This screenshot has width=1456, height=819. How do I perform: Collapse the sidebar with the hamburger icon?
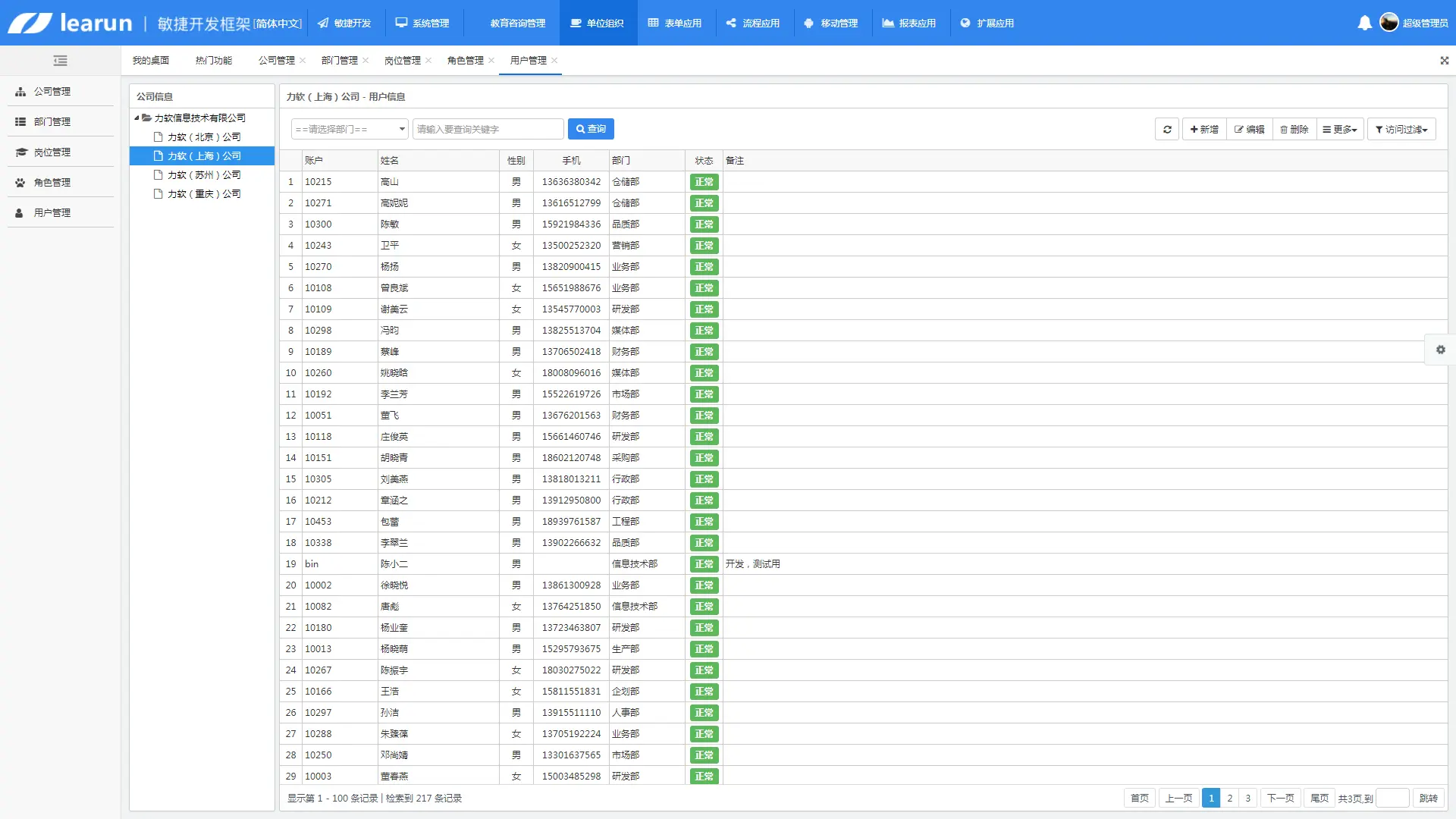coord(61,61)
